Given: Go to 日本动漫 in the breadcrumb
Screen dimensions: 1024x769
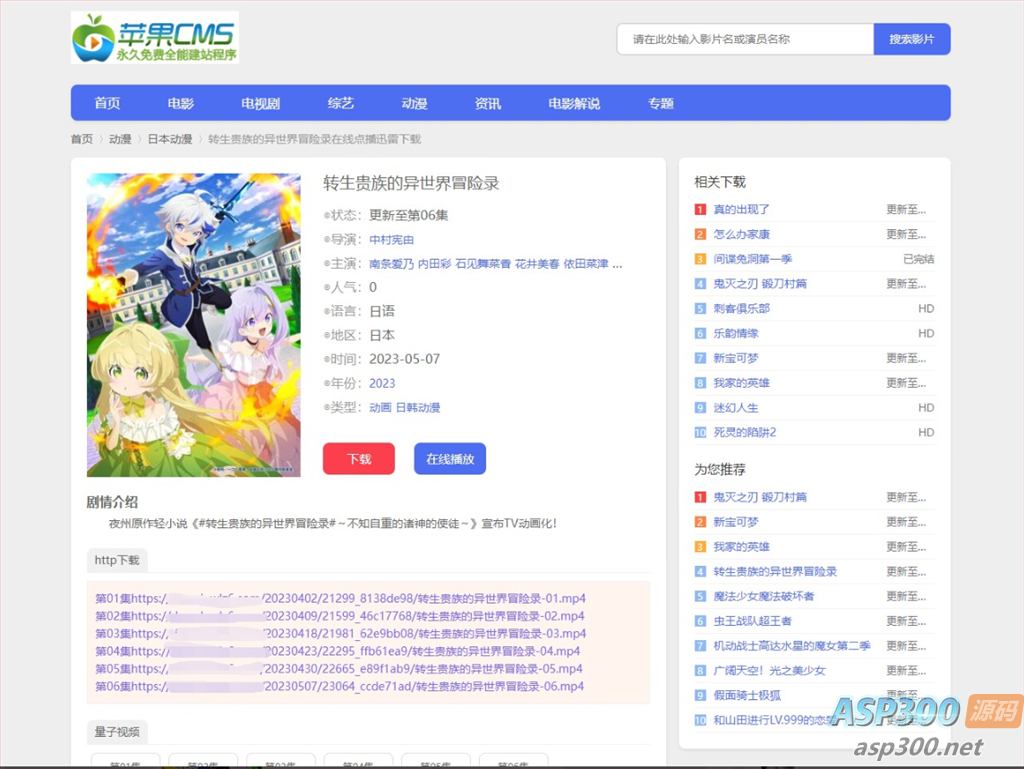Looking at the screenshot, I should (170, 139).
